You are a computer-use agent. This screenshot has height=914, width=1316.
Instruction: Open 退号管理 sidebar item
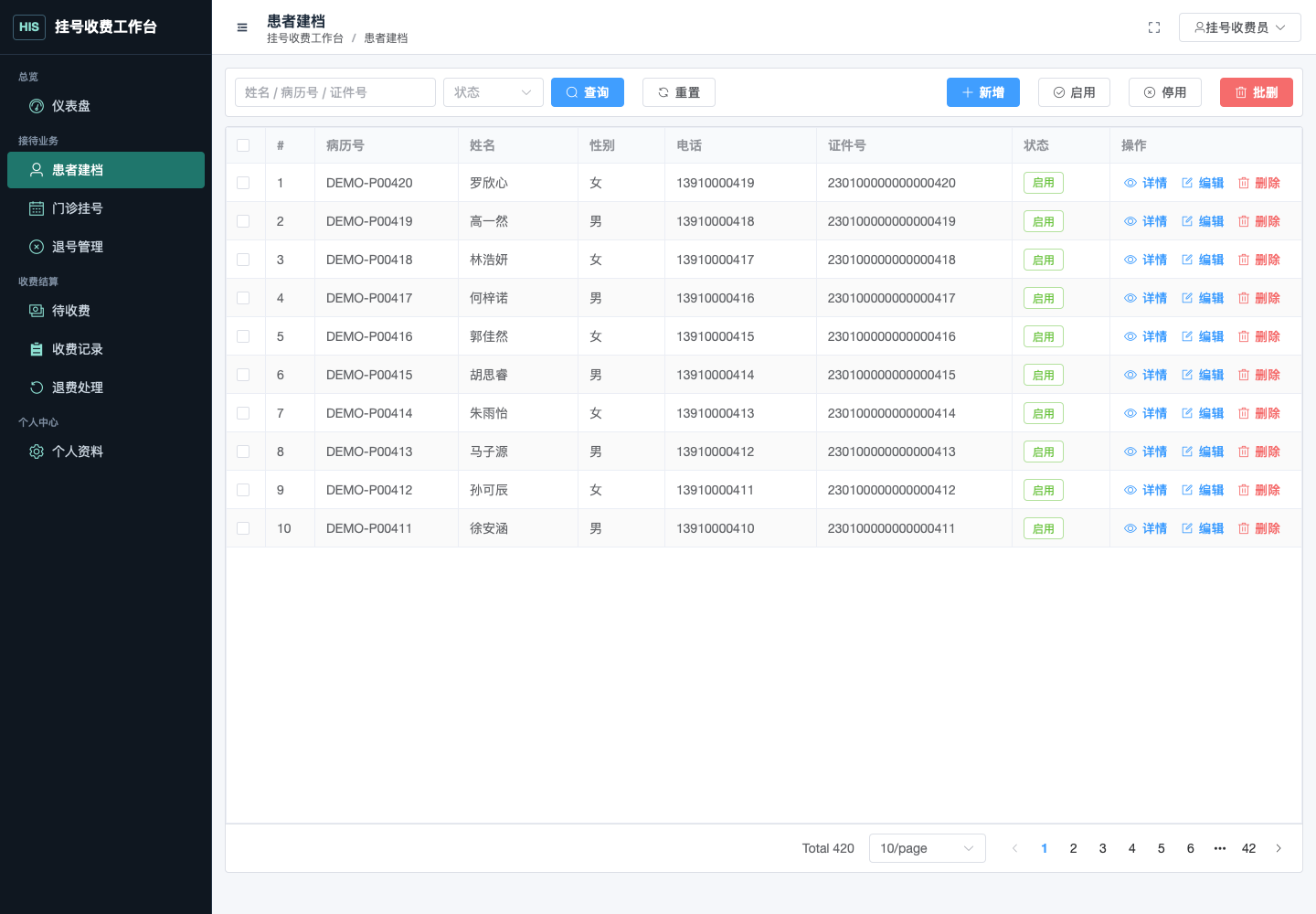tap(106, 247)
